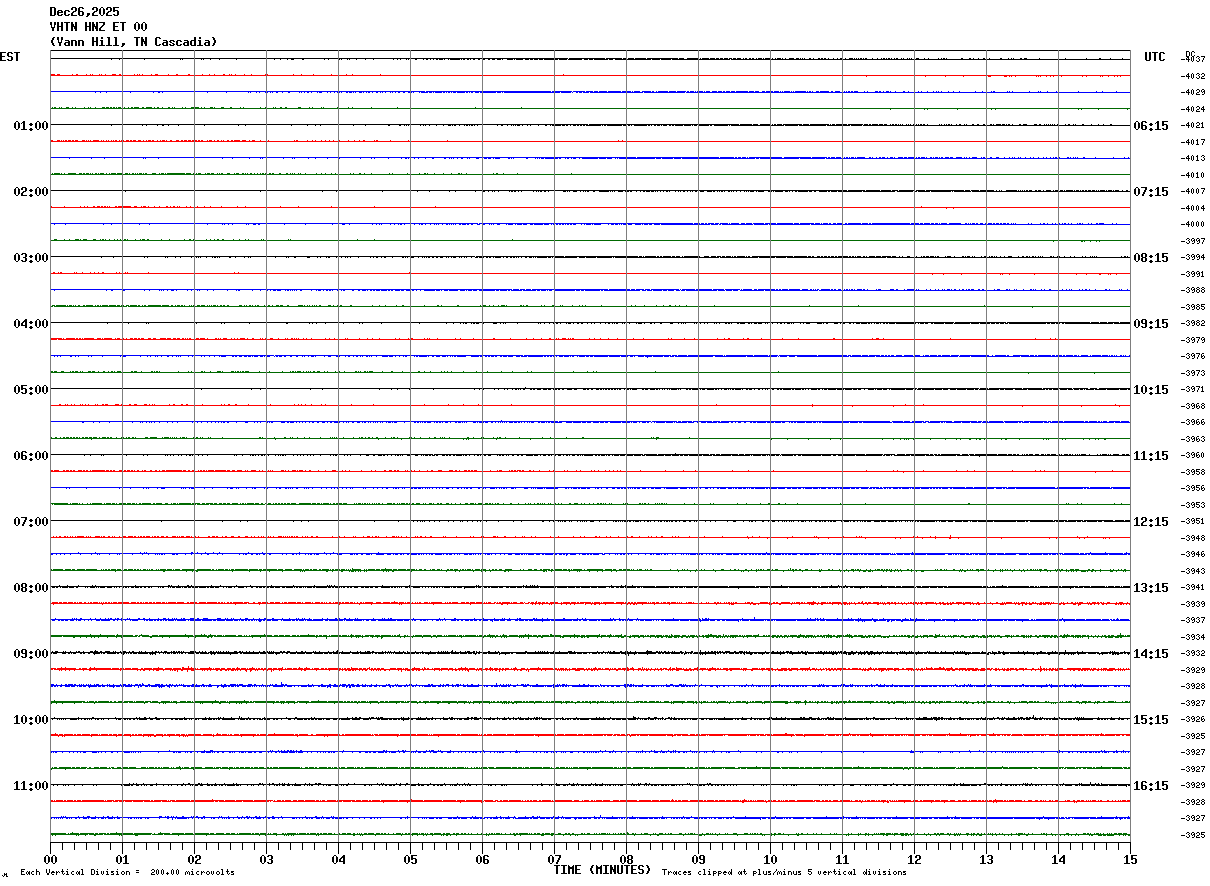The width and height of the screenshot is (1210, 886).
Task: Pick the DC offset value -3963
Action: (1193, 439)
